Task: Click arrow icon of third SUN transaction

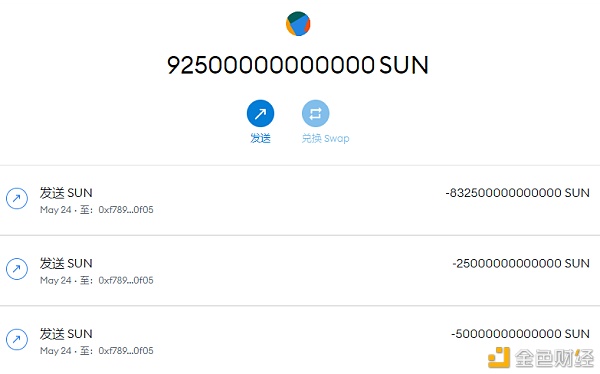Action: [x=17, y=339]
